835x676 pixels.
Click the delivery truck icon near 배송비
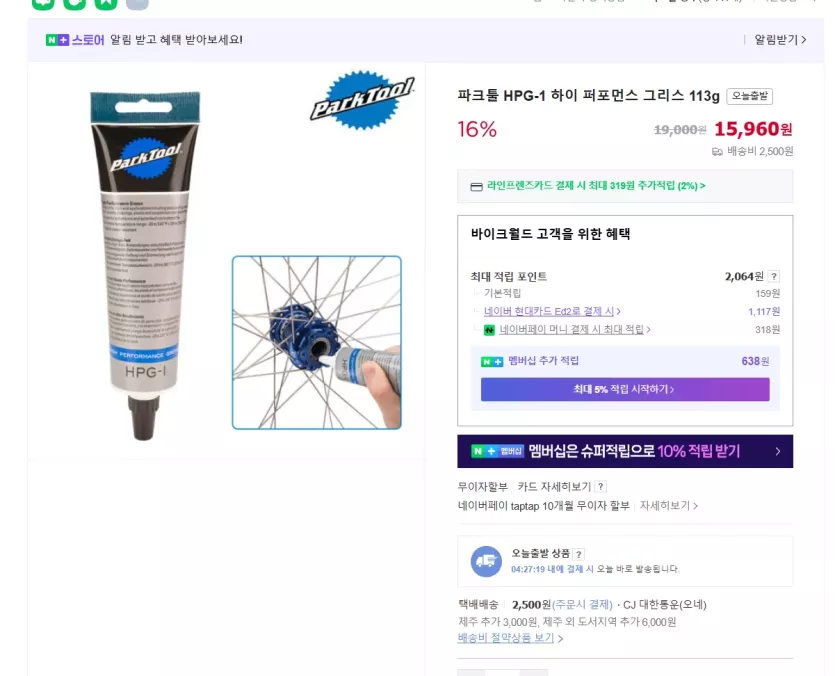(717, 152)
